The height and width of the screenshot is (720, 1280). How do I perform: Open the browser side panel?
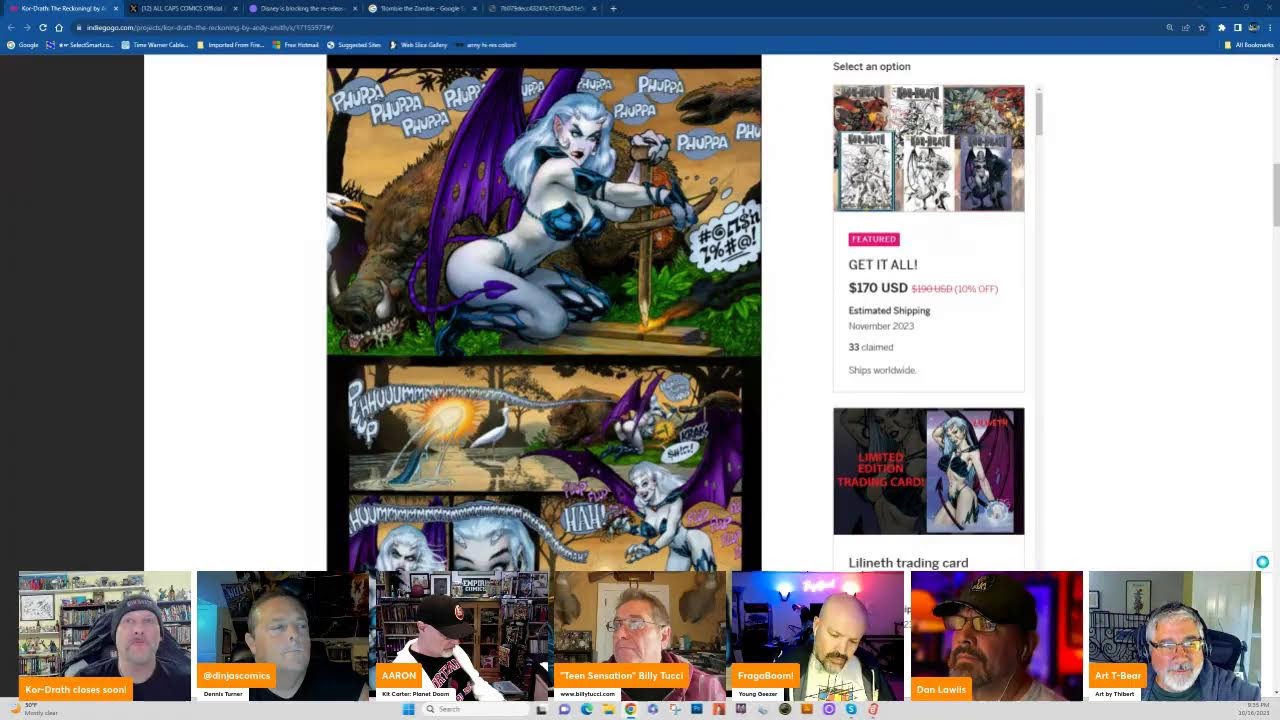point(1237,27)
